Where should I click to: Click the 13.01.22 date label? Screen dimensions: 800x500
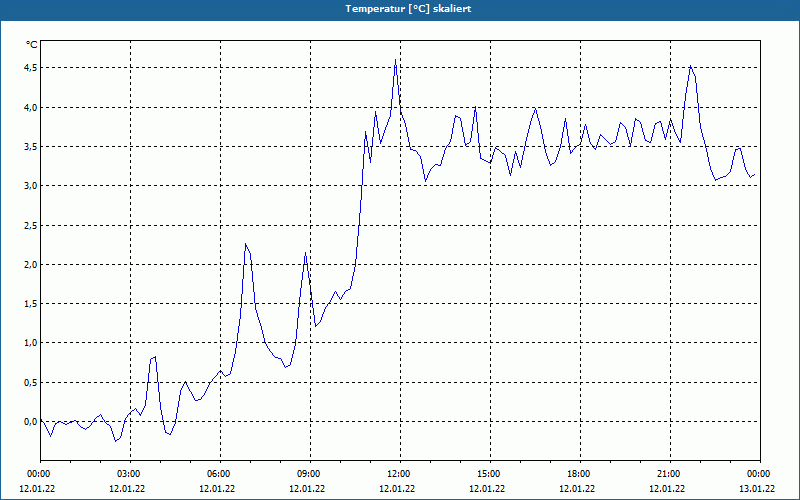coord(757,489)
